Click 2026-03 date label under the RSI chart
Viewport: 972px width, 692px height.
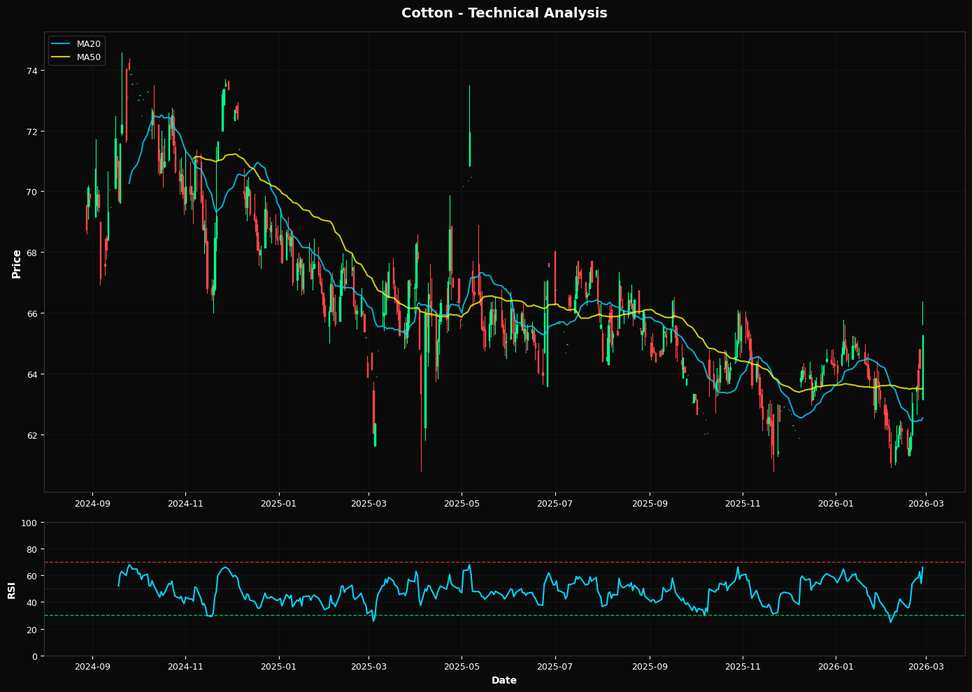[926, 667]
